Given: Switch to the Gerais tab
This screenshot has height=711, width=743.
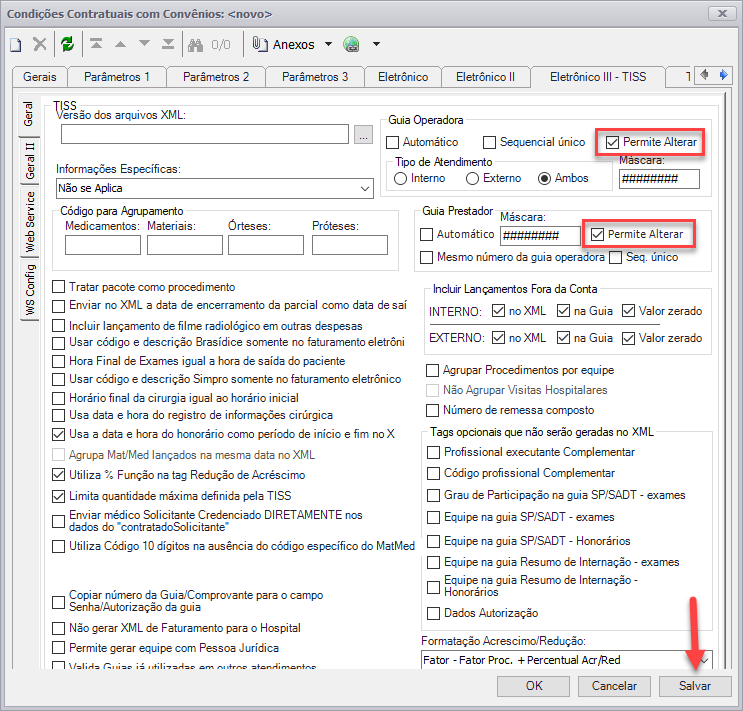Looking at the screenshot, I should coord(40,77).
